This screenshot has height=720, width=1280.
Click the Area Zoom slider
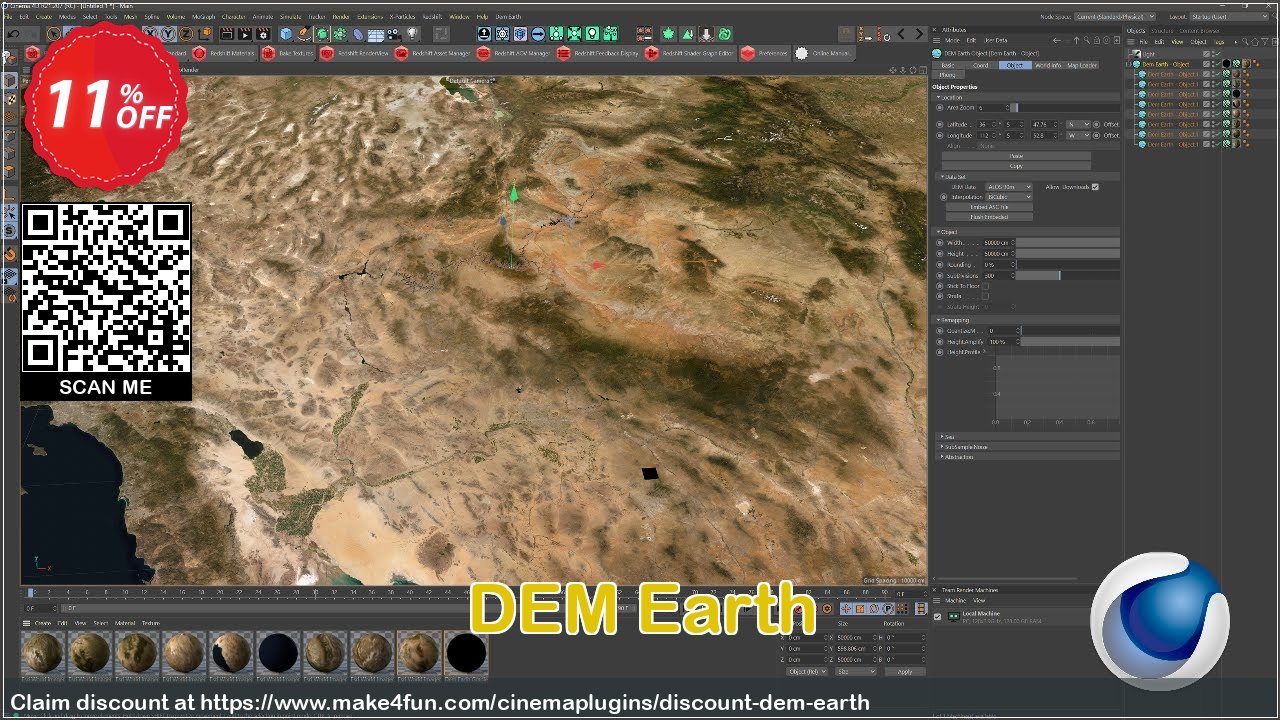point(1065,107)
